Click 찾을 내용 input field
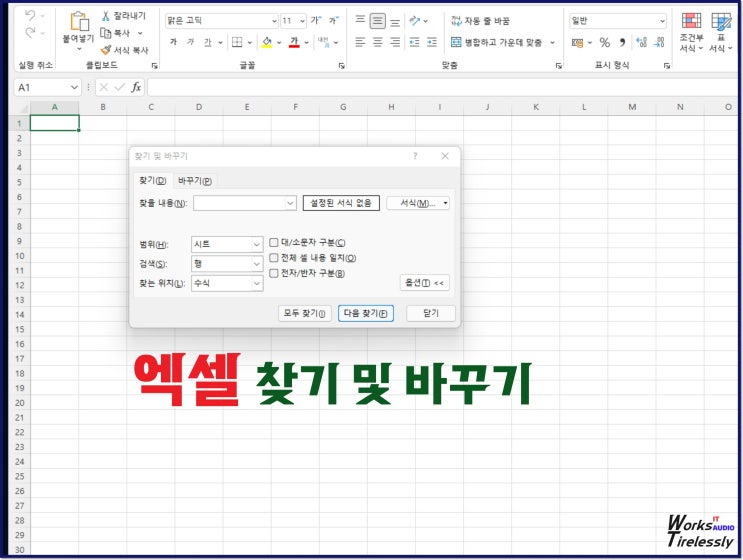743x560 pixels. pyautogui.click(x=245, y=203)
